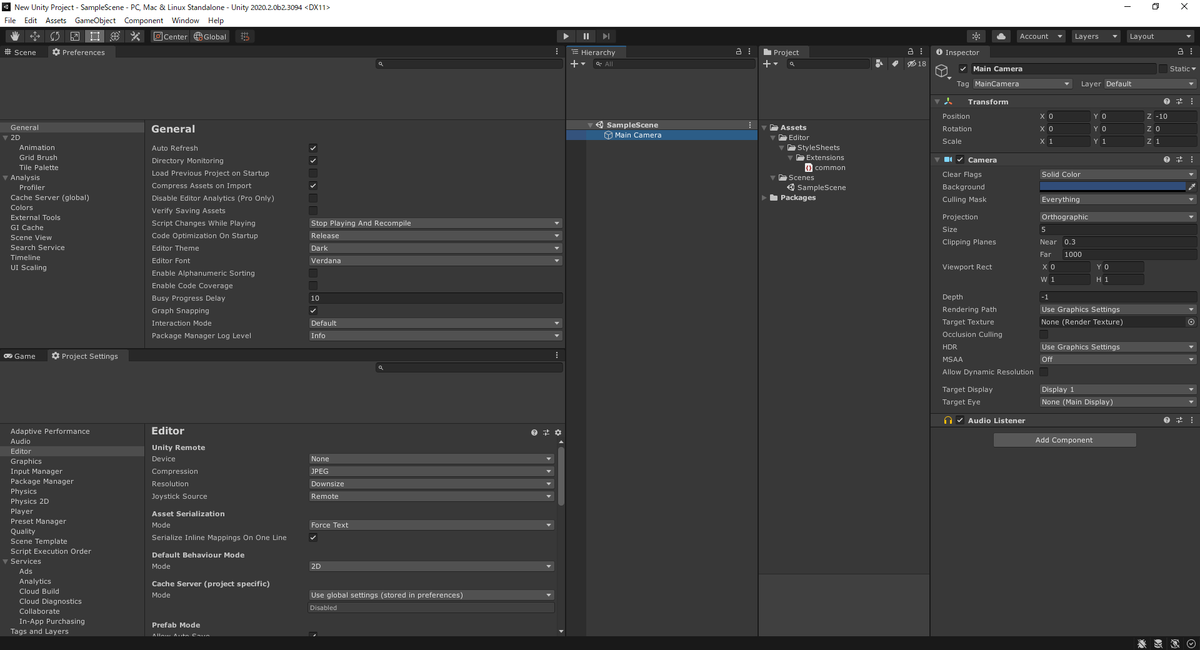Screen dimensions: 1200x650
Task: Enable Alphanumeric Sorting checkbox
Action: click(x=313, y=273)
